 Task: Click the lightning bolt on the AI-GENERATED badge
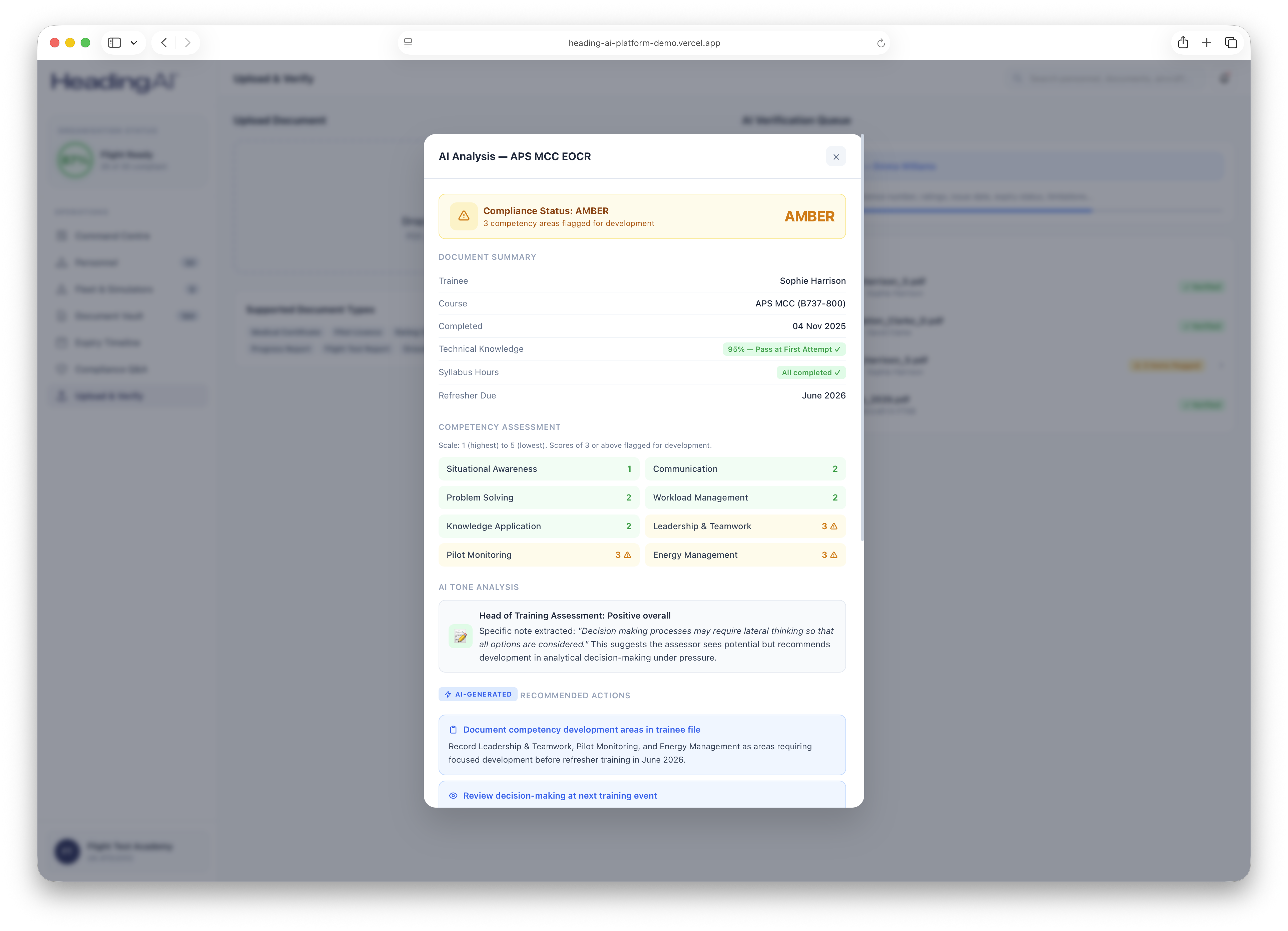pos(448,694)
